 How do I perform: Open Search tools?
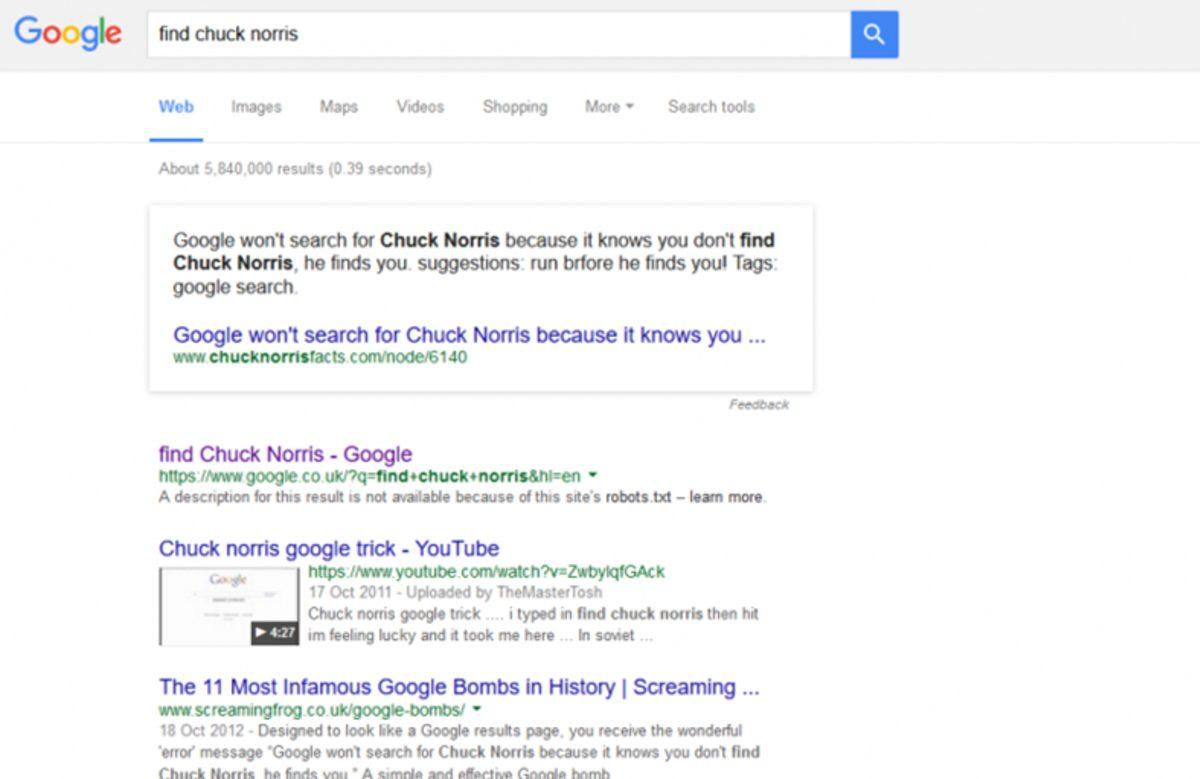tap(711, 107)
